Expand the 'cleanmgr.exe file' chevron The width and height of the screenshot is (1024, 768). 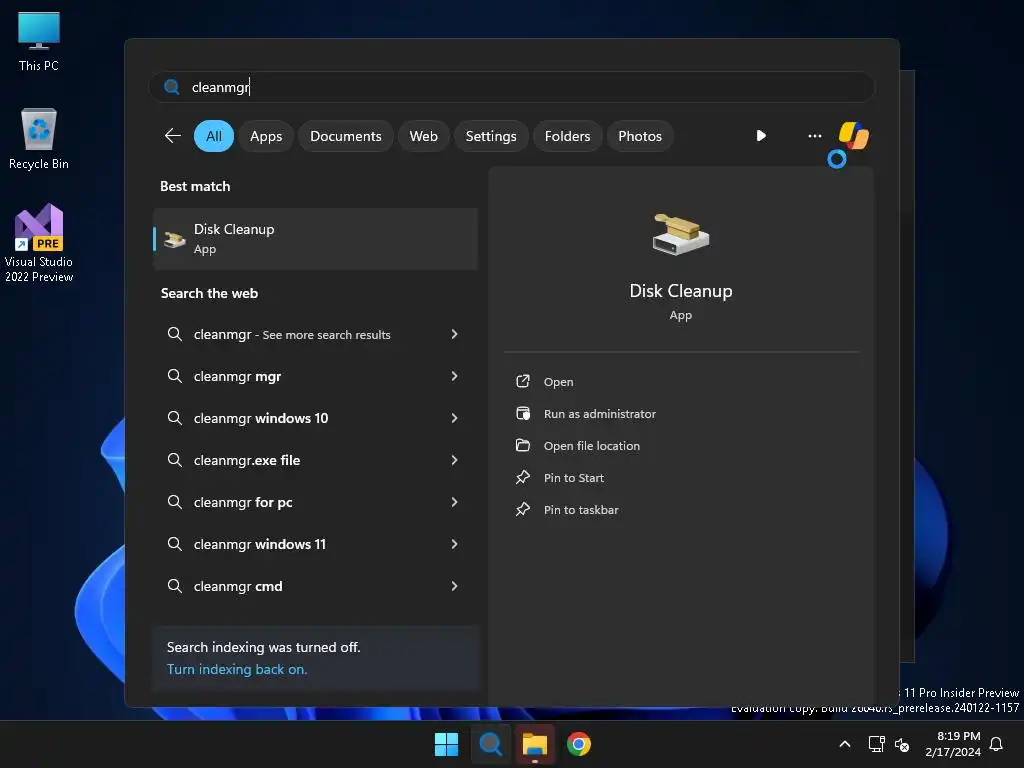455,460
